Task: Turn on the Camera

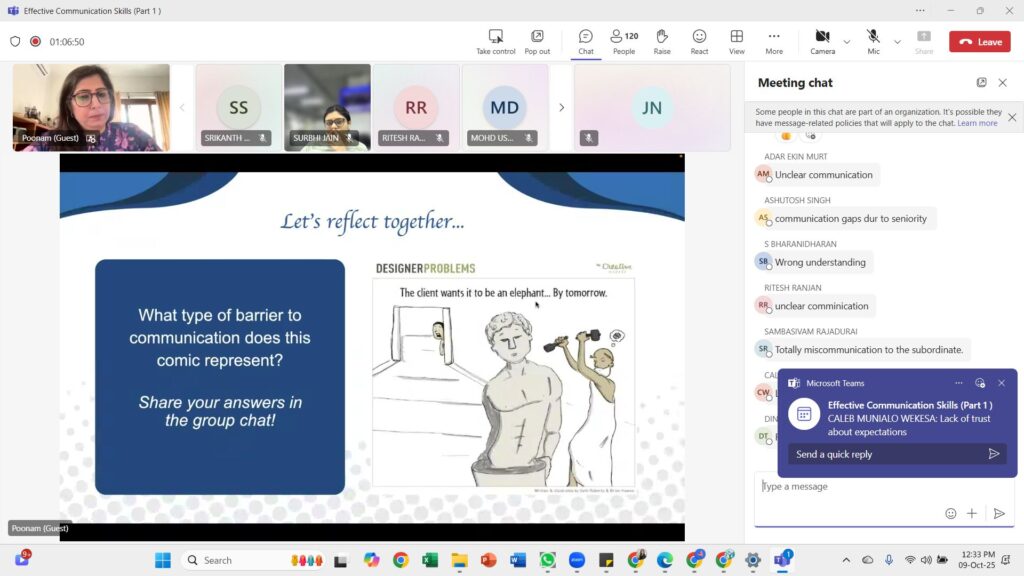Action: (x=822, y=37)
